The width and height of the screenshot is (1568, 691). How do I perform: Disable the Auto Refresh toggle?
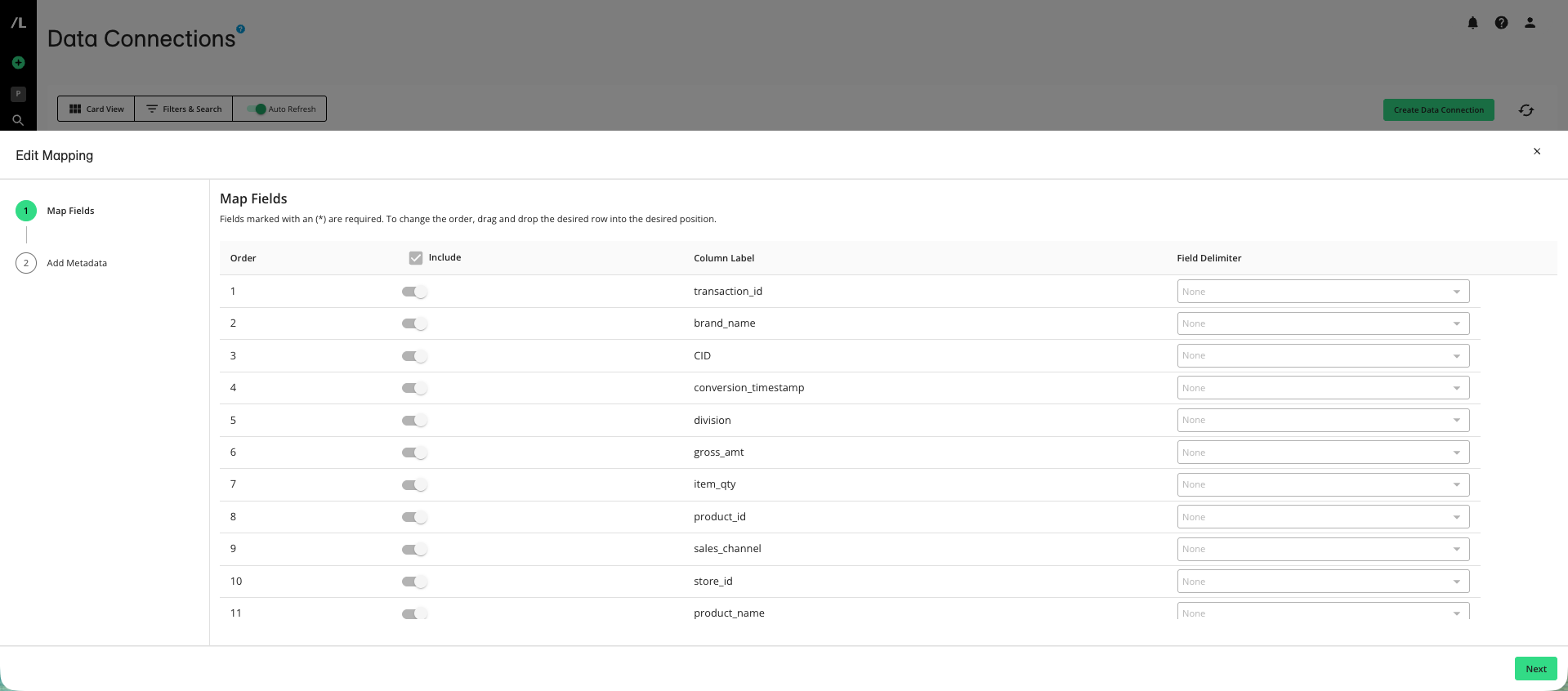click(x=259, y=109)
